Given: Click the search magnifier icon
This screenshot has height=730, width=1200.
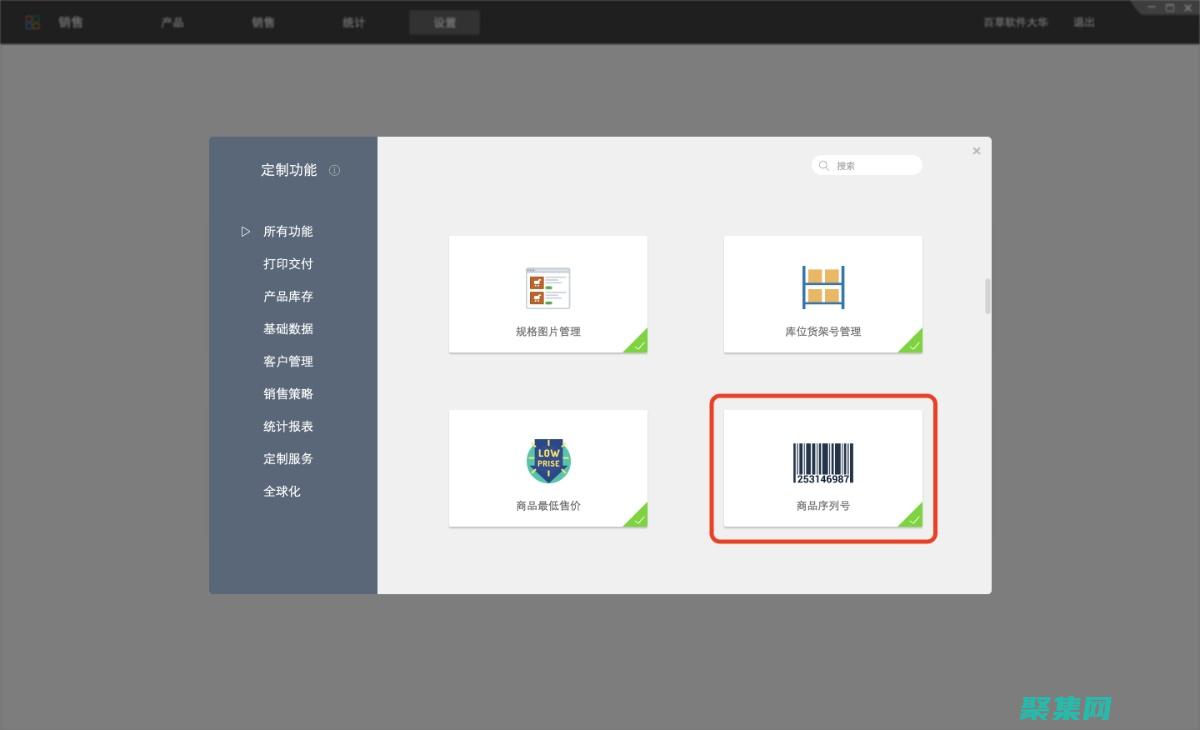Looking at the screenshot, I should pos(823,165).
